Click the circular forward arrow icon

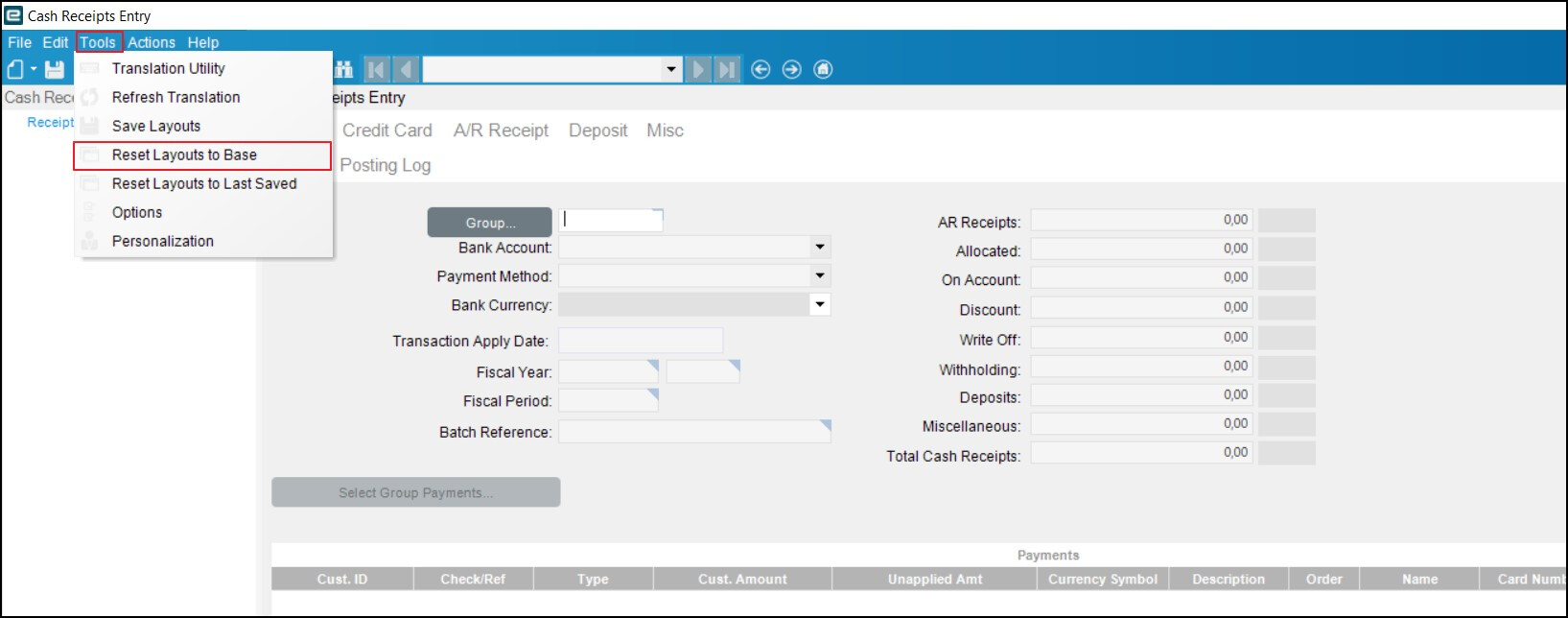coord(791,69)
